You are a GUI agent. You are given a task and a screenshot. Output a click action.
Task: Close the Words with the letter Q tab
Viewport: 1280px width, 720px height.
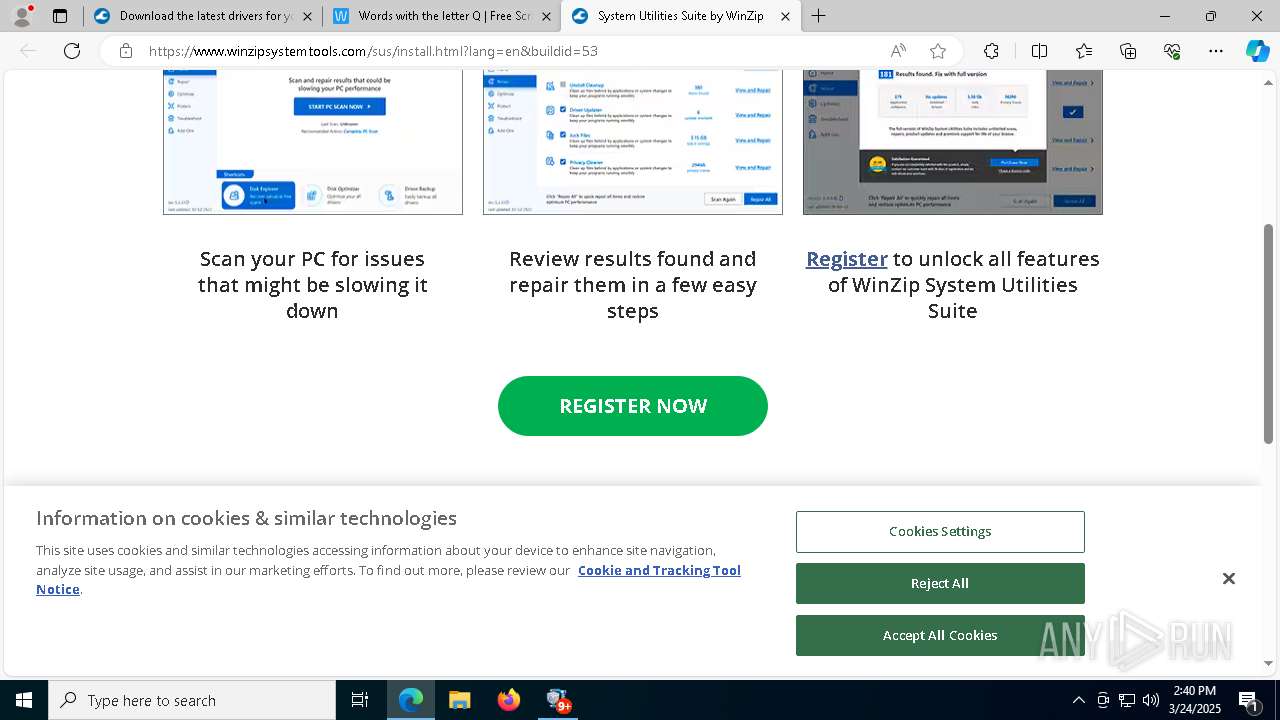click(546, 16)
